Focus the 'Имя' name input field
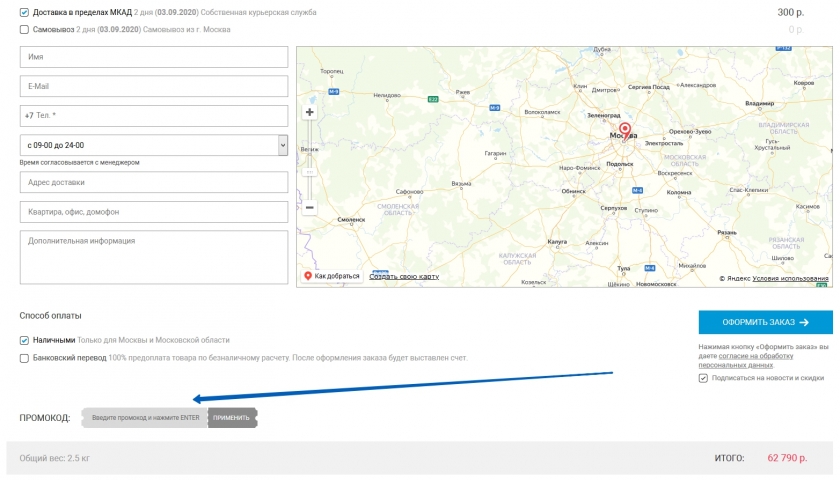 pyautogui.click(x=154, y=57)
